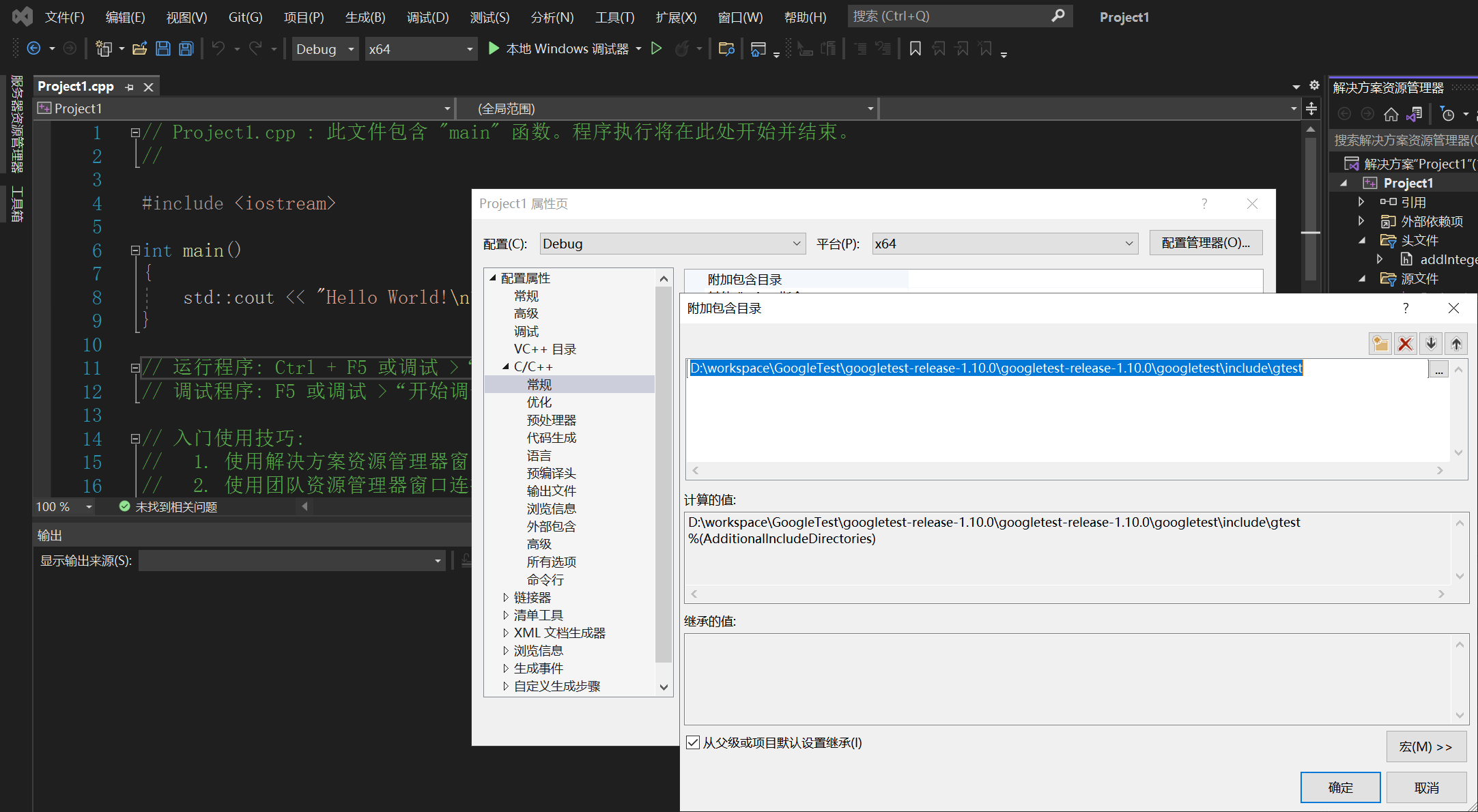
Task: Open the 显示输出来源 dropdown in output panel
Action: click(292, 561)
